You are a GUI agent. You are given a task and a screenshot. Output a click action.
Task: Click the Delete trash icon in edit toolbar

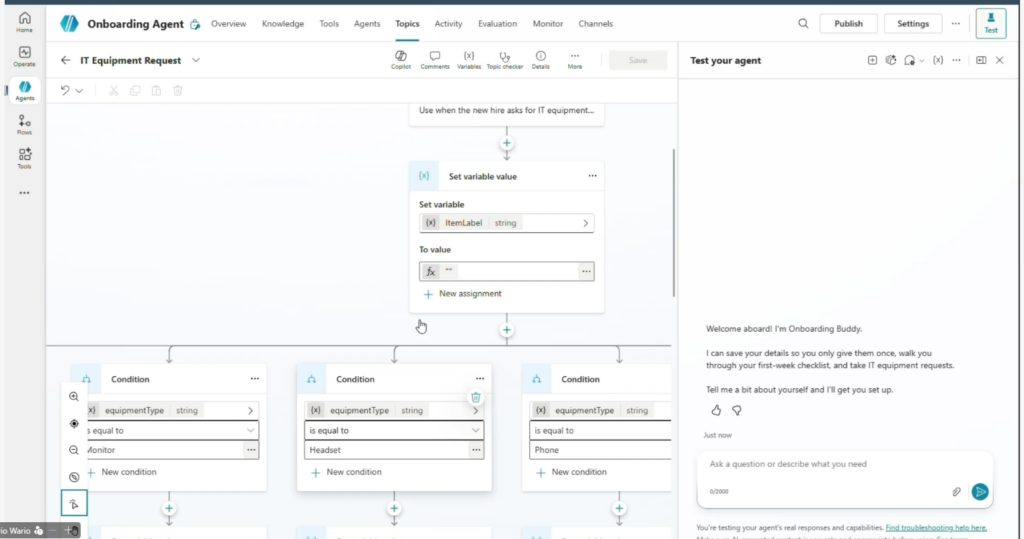(178, 90)
